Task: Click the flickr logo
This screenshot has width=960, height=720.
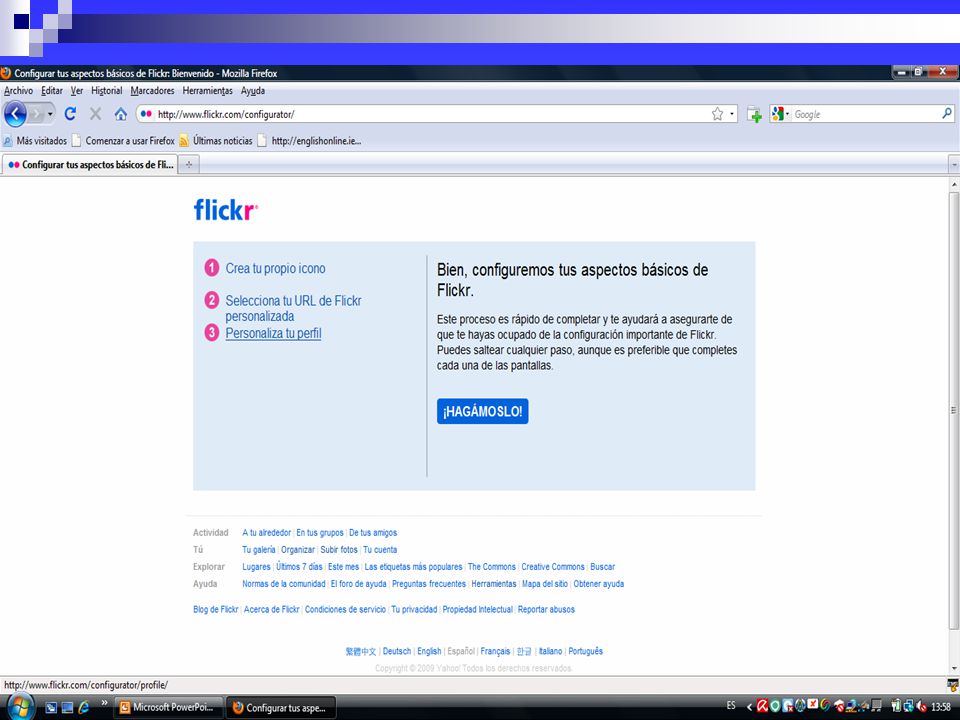Action: [226, 209]
